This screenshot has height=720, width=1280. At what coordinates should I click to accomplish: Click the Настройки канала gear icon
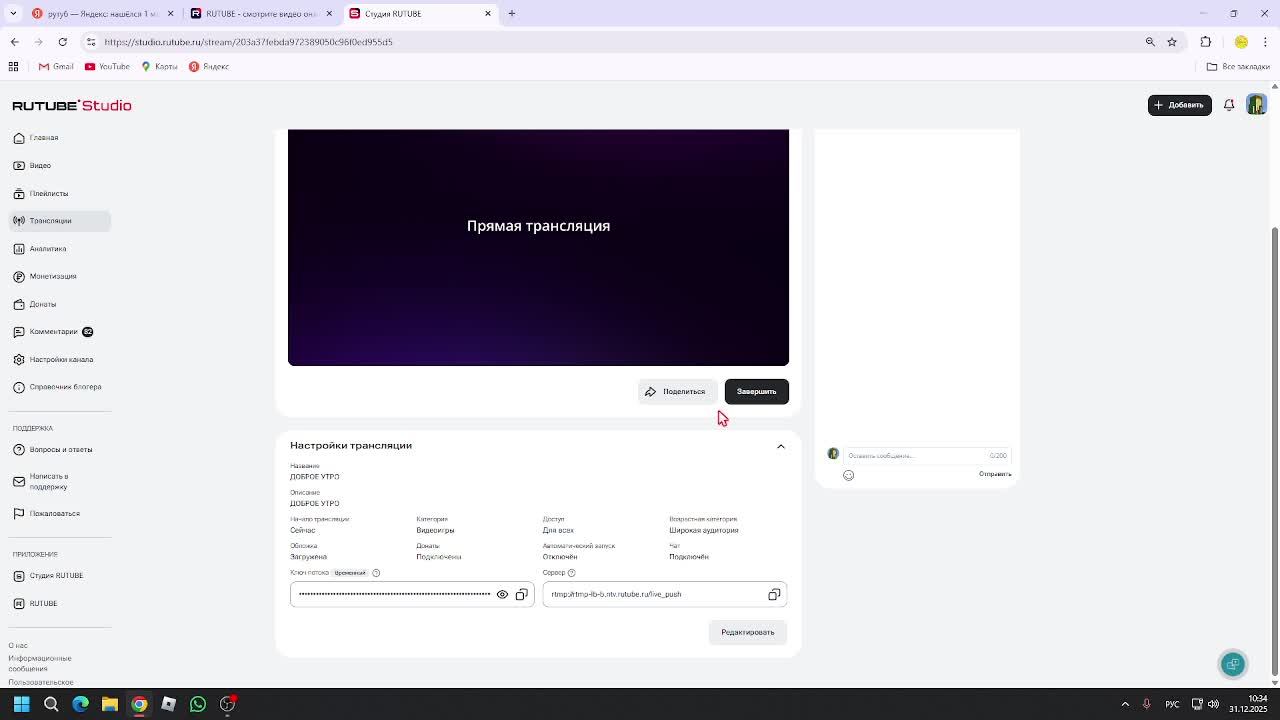click(19, 360)
